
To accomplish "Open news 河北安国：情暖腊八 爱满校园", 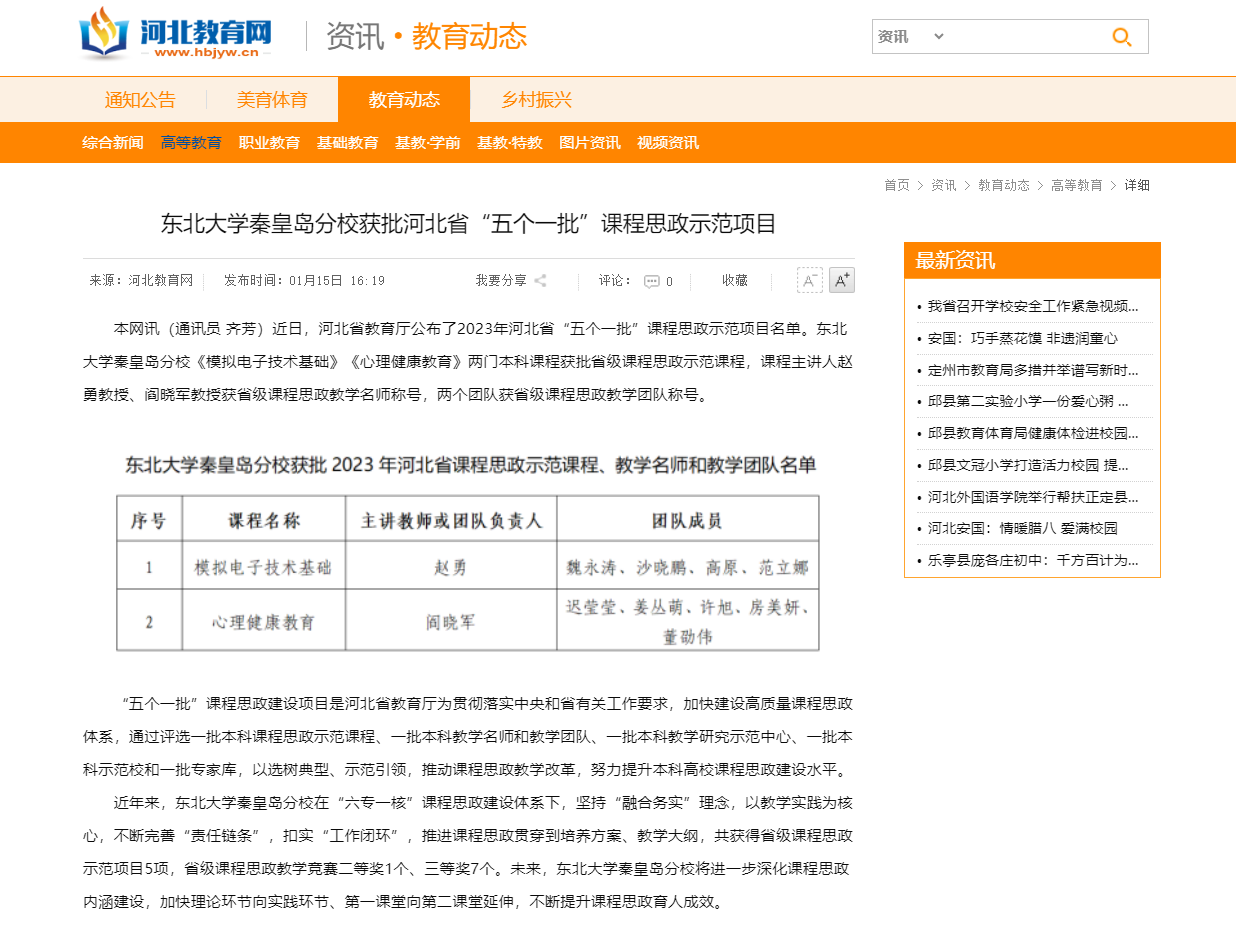I will point(1022,528).
